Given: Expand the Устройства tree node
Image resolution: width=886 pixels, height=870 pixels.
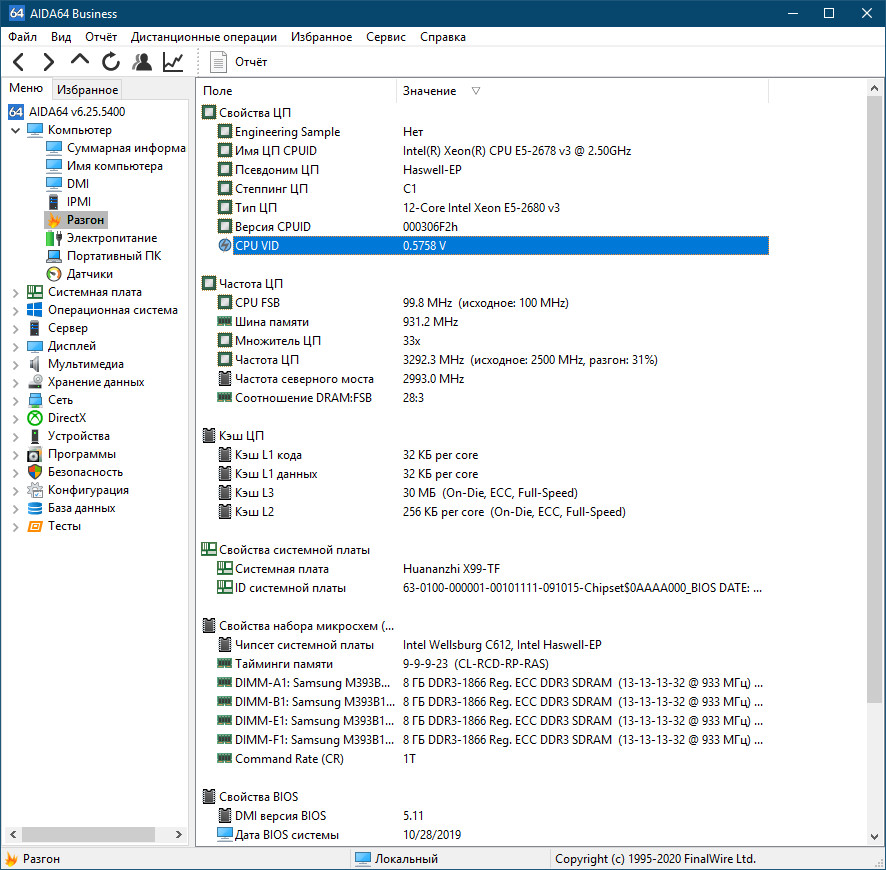Looking at the screenshot, I should click(15, 437).
